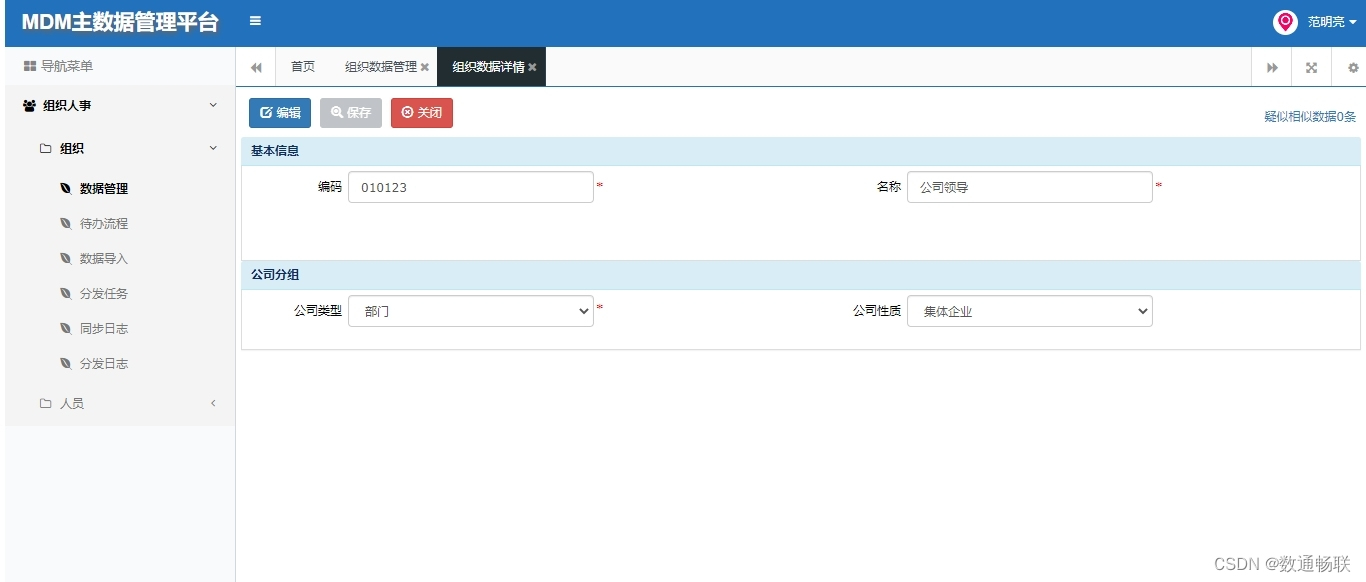The height and width of the screenshot is (582, 1366).
Task: Collapse the 组织 folder chevron
Action: tap(213, 148)
